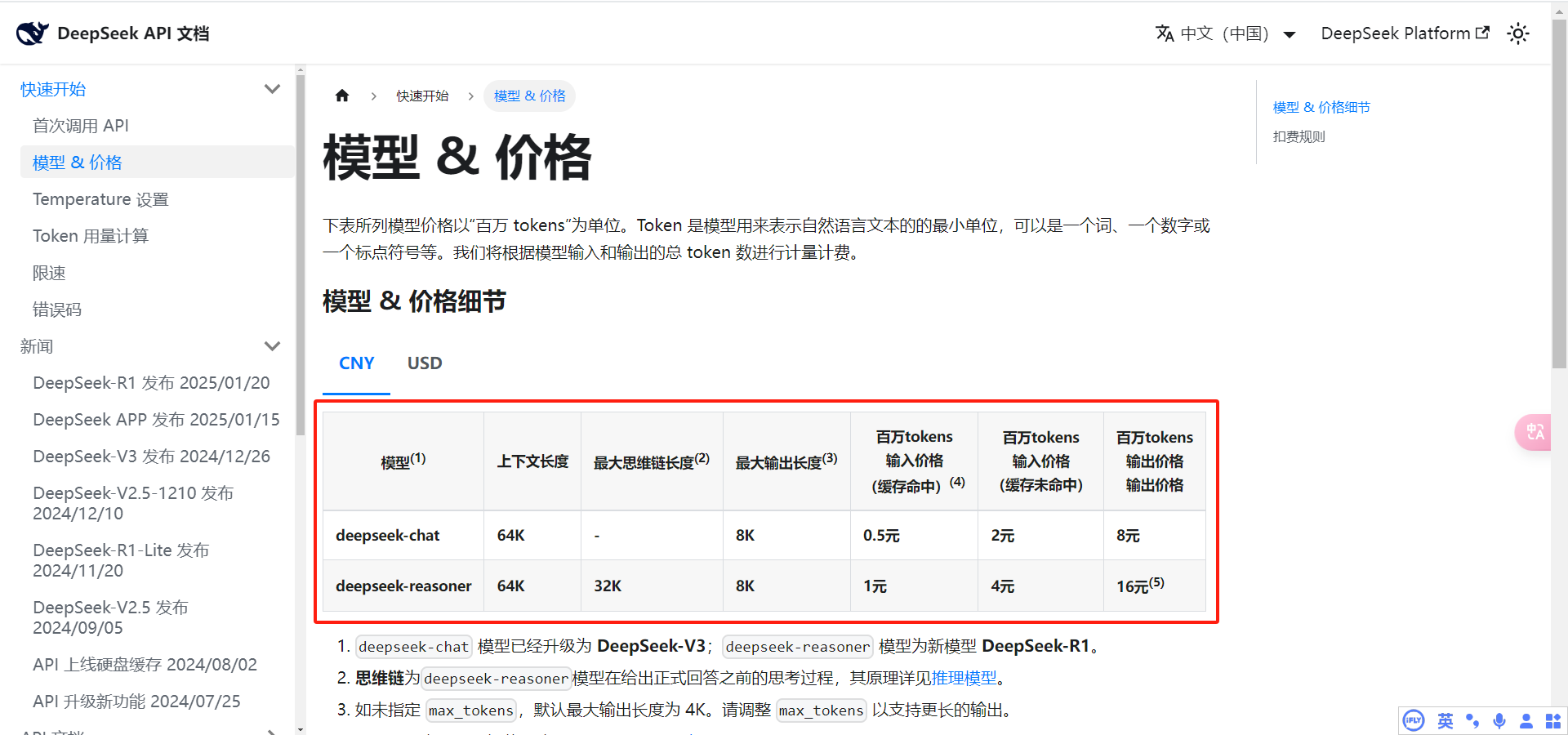Open the 中文 (中国) language dropdown
Screen dimensions: 1568x735
[x=1225, y=33]
